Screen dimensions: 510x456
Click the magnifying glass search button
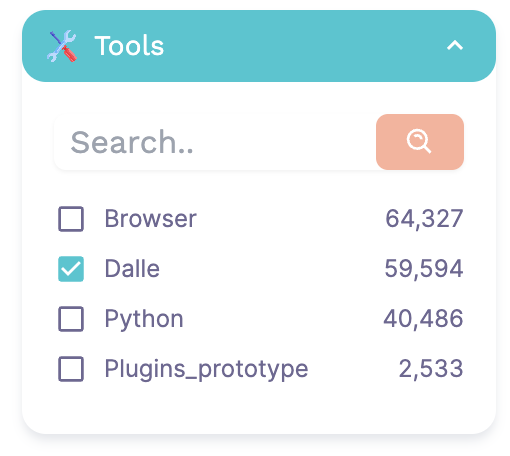[420, 142]
